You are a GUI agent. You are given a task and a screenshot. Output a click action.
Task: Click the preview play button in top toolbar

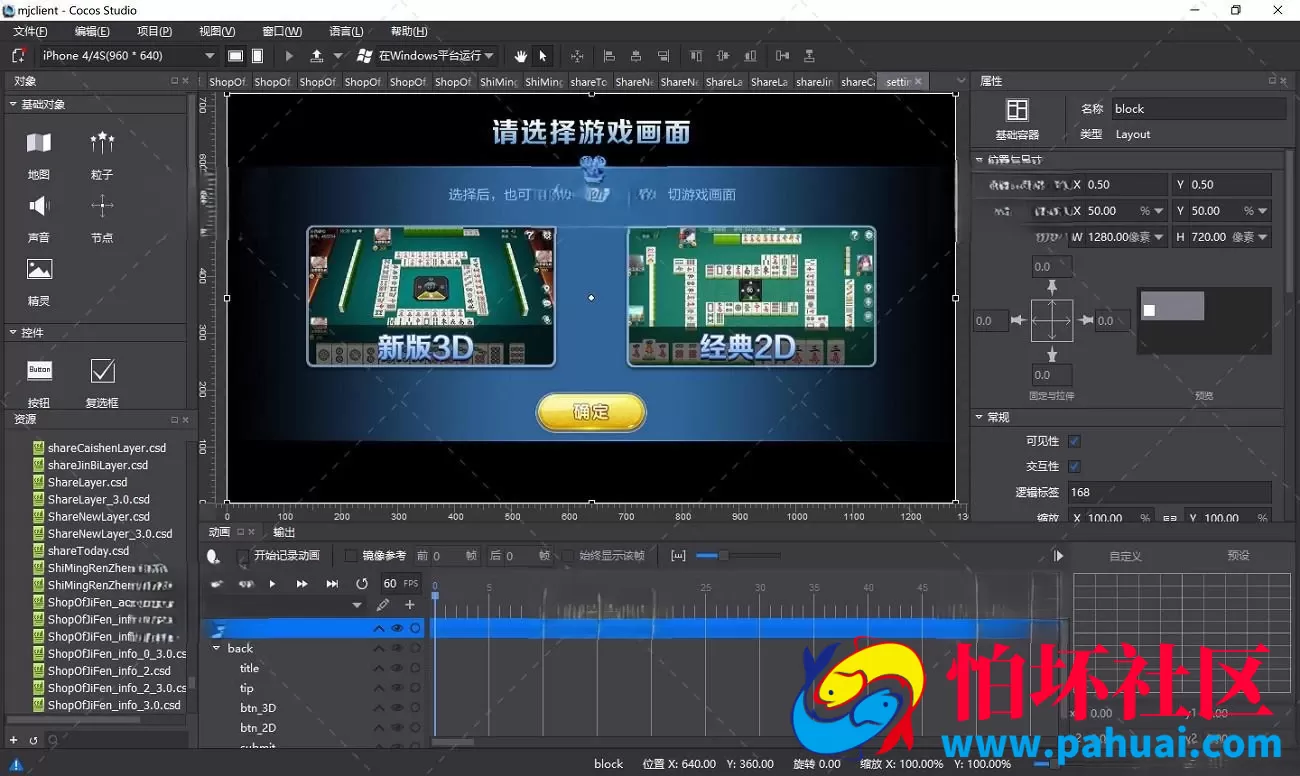click(290, 56)
